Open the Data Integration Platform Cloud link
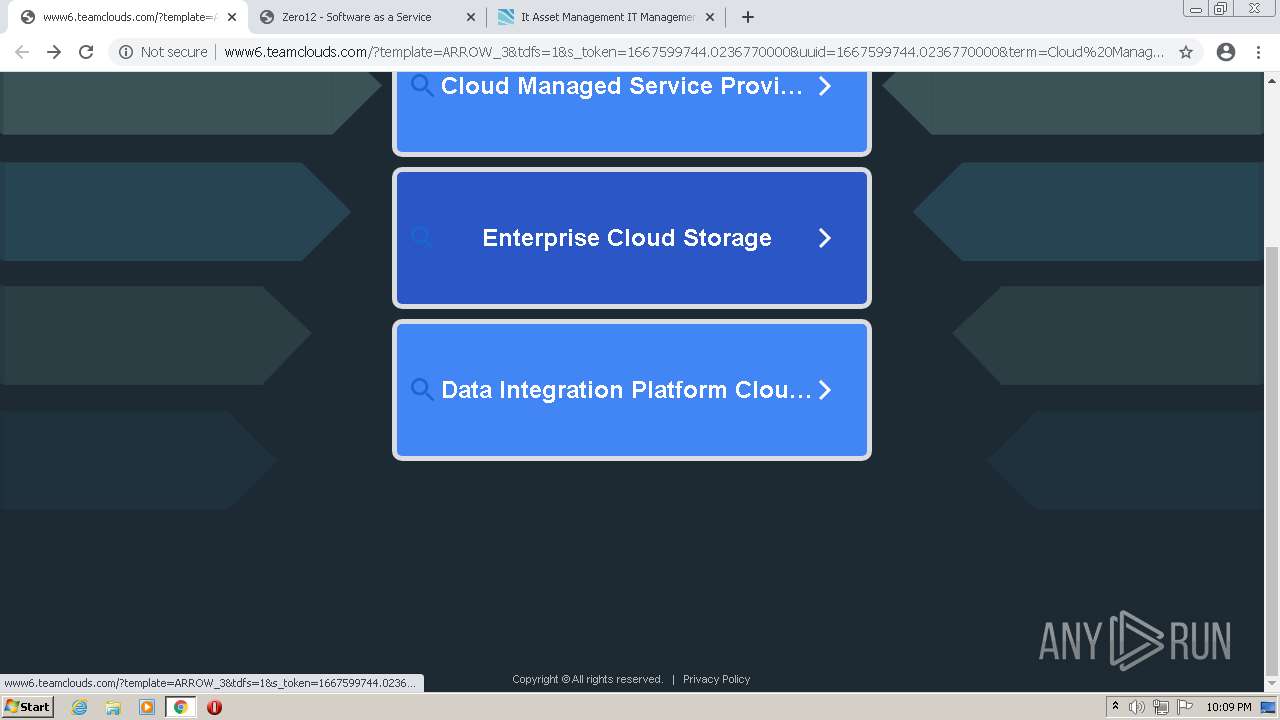 click(x=632, y=390)
